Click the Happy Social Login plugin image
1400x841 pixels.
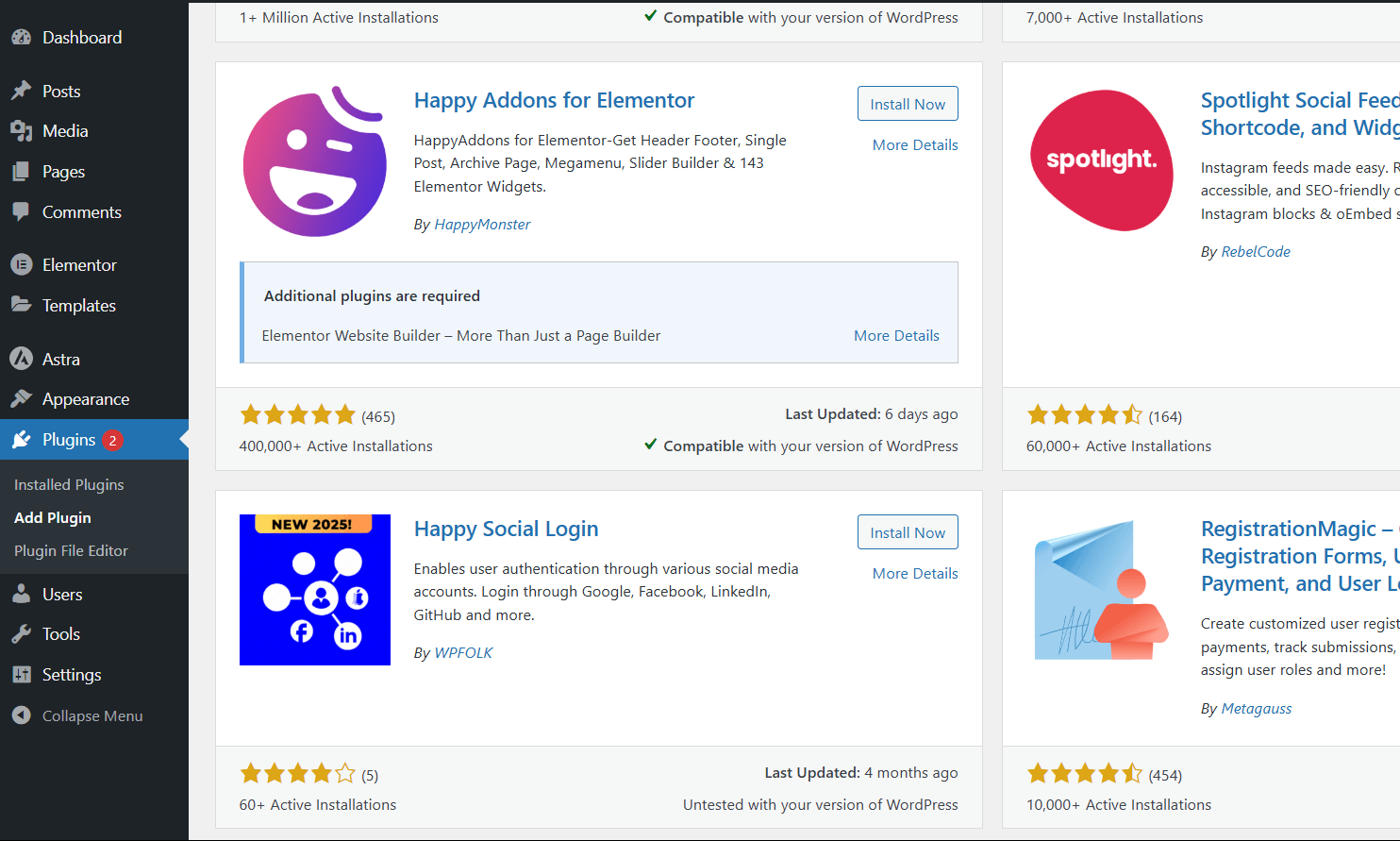(x=315, y=590)
